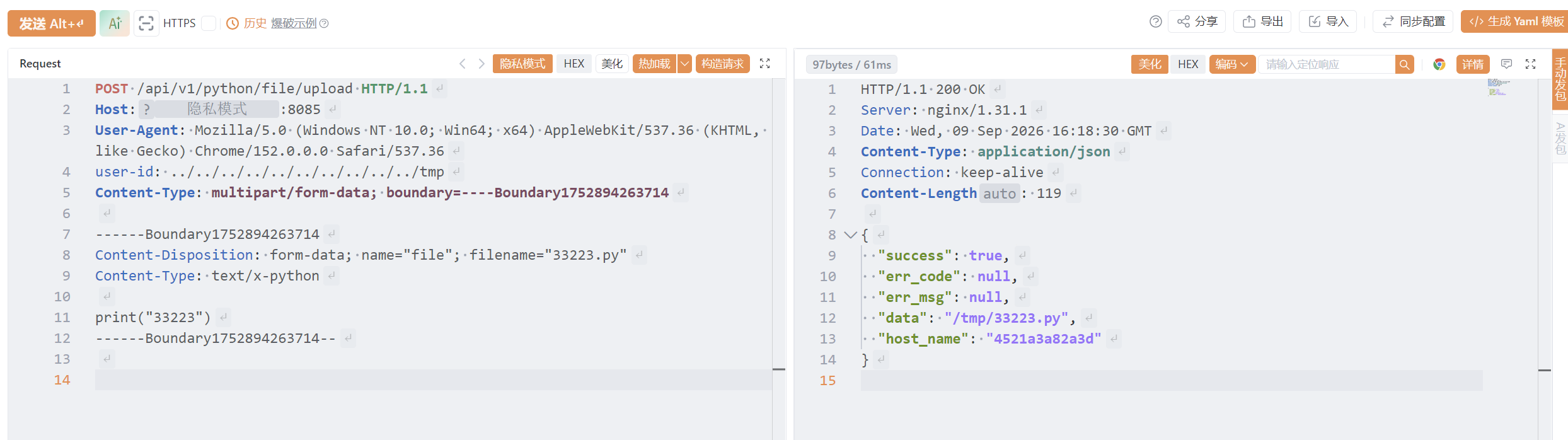Viewport: 1568px width, 440px height.
Task: Click the 热加载 button
Action: tap(654, 64)
